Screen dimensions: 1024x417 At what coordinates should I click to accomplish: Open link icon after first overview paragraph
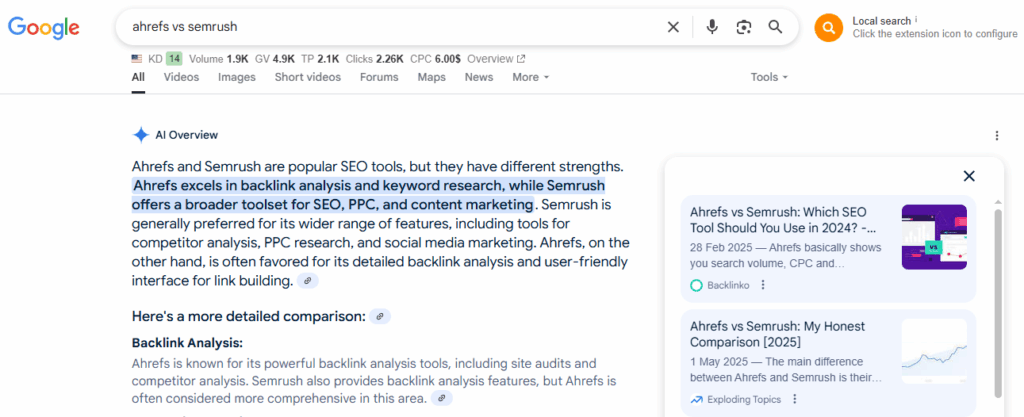tap(308, 281)
